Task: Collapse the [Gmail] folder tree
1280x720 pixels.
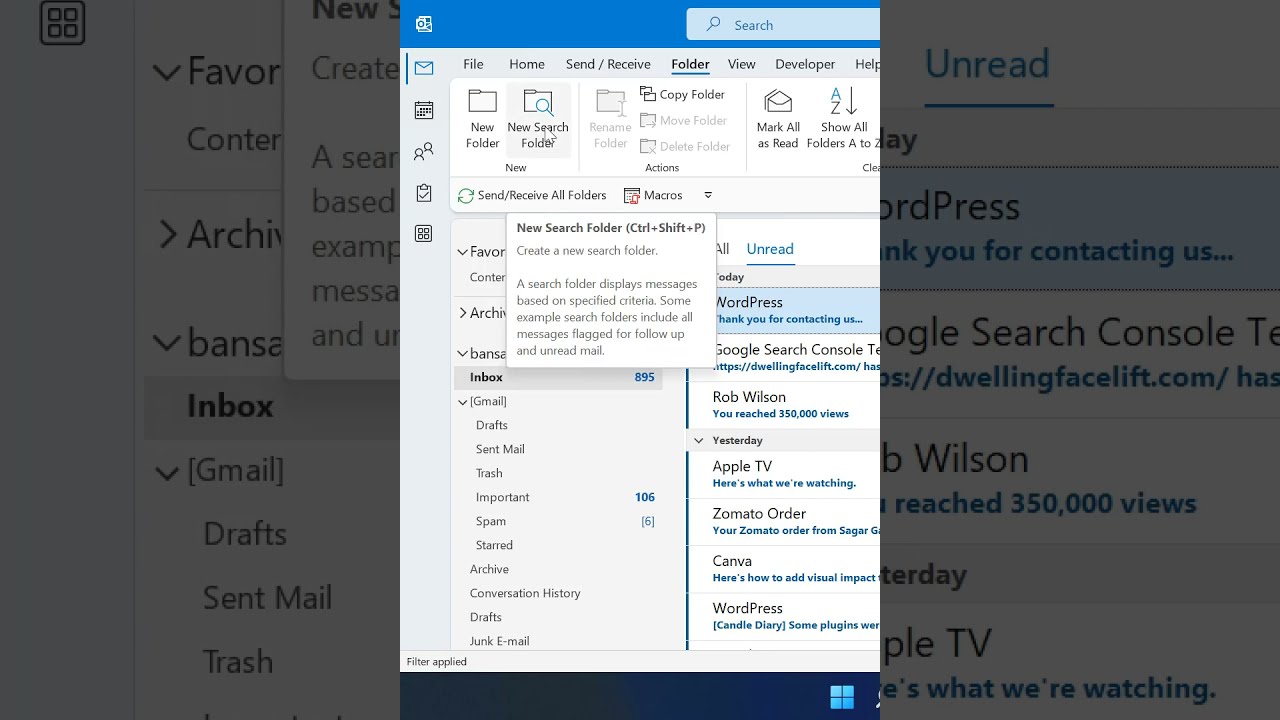Action: 463,402
